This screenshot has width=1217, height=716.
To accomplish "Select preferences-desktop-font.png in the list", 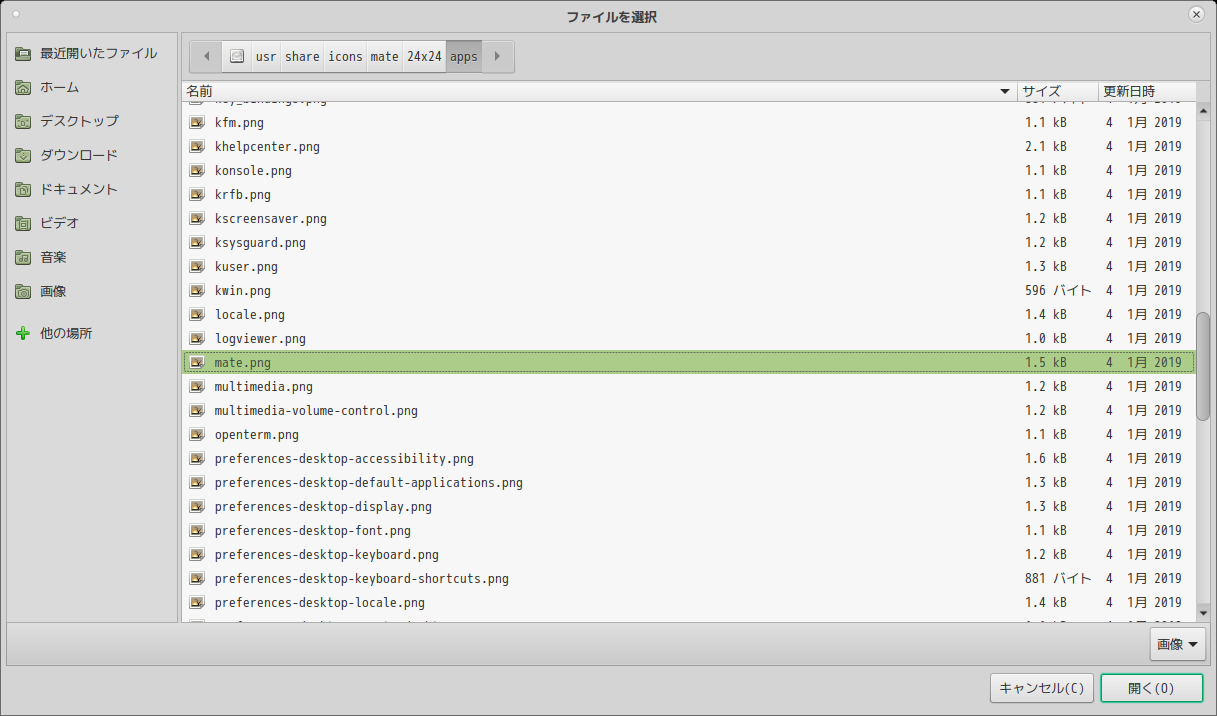I will pos(689,531).
